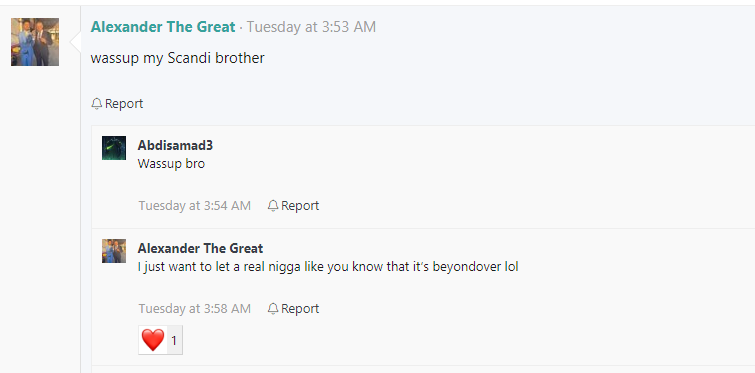Show who reacted via the reaction count 1
The image size is (755, 373).
174,341
